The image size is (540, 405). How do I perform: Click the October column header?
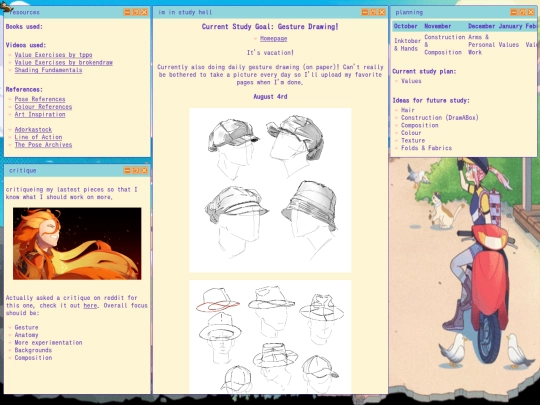tap(405, 26)
